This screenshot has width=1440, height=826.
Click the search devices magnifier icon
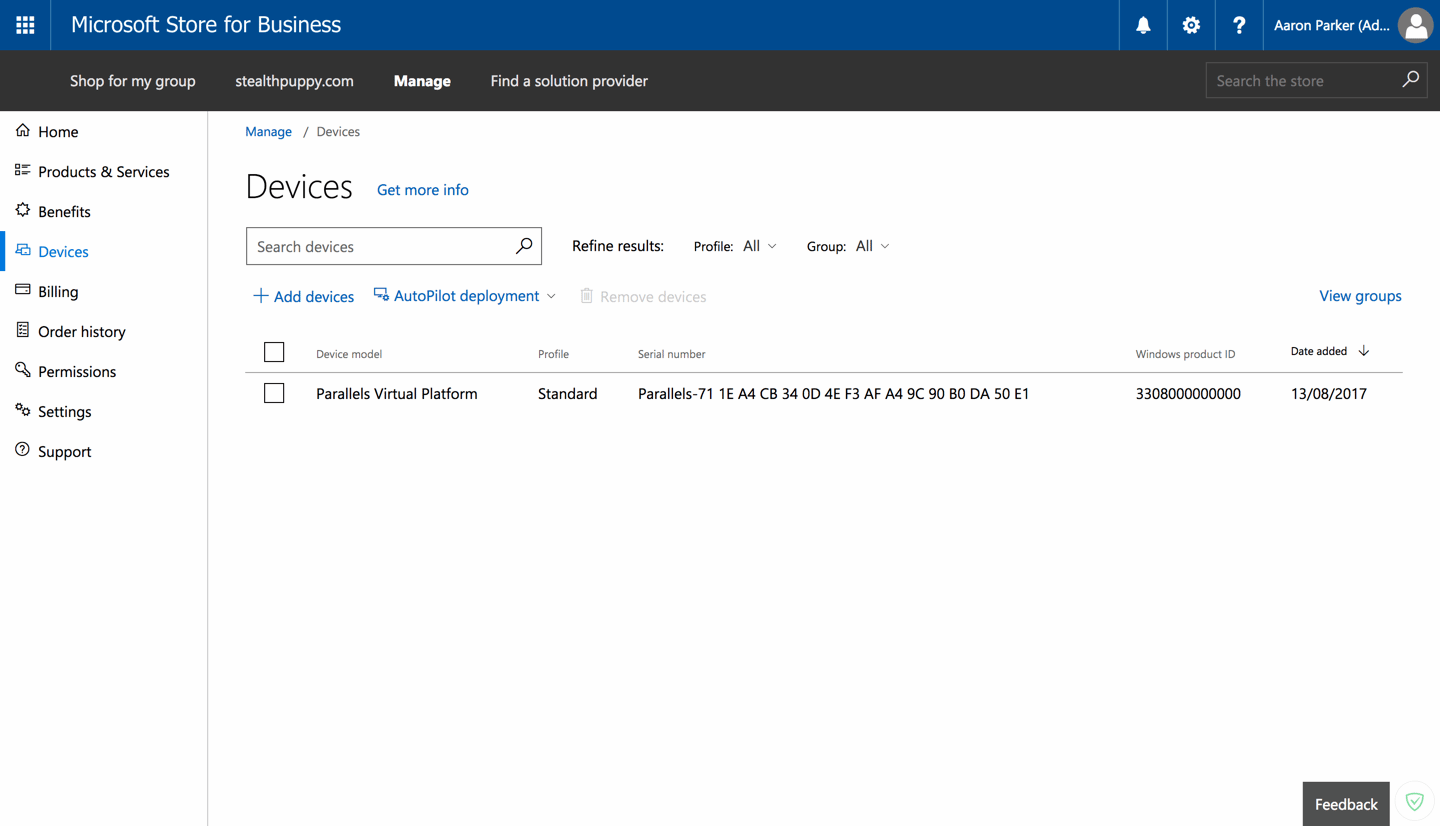[x=524, y=246]
